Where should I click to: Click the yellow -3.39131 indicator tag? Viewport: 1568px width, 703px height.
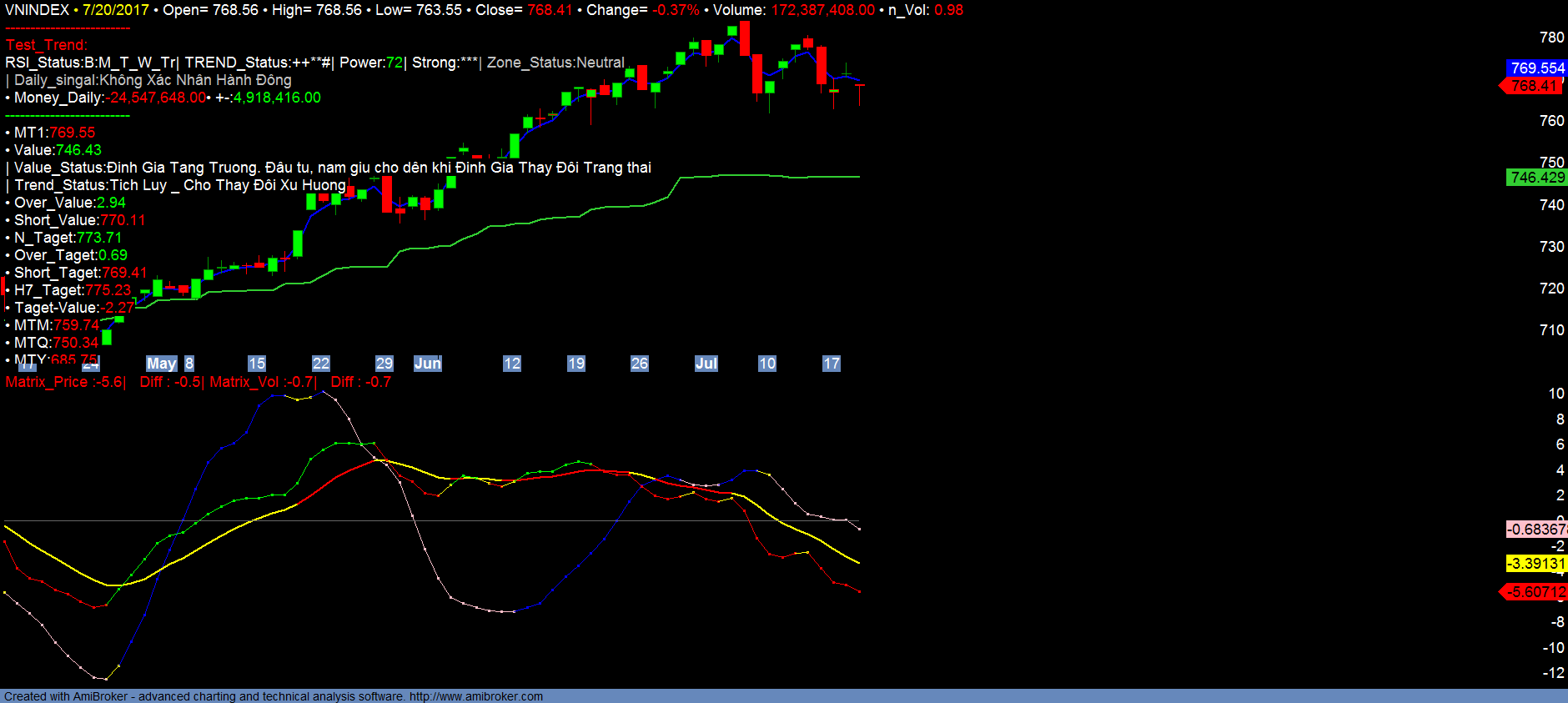1536,564
